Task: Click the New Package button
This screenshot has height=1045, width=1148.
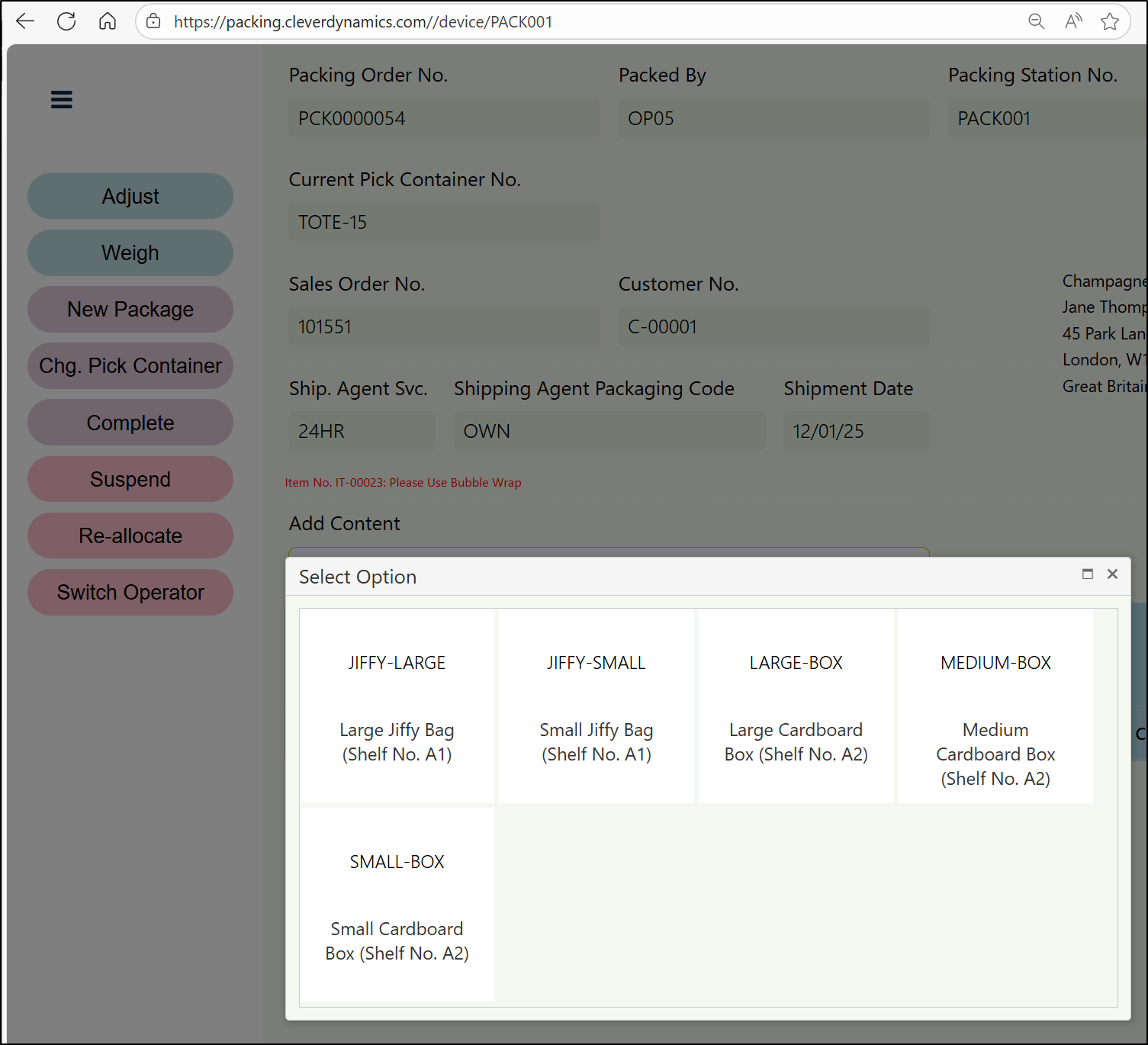Action: (x=130, y=310)
